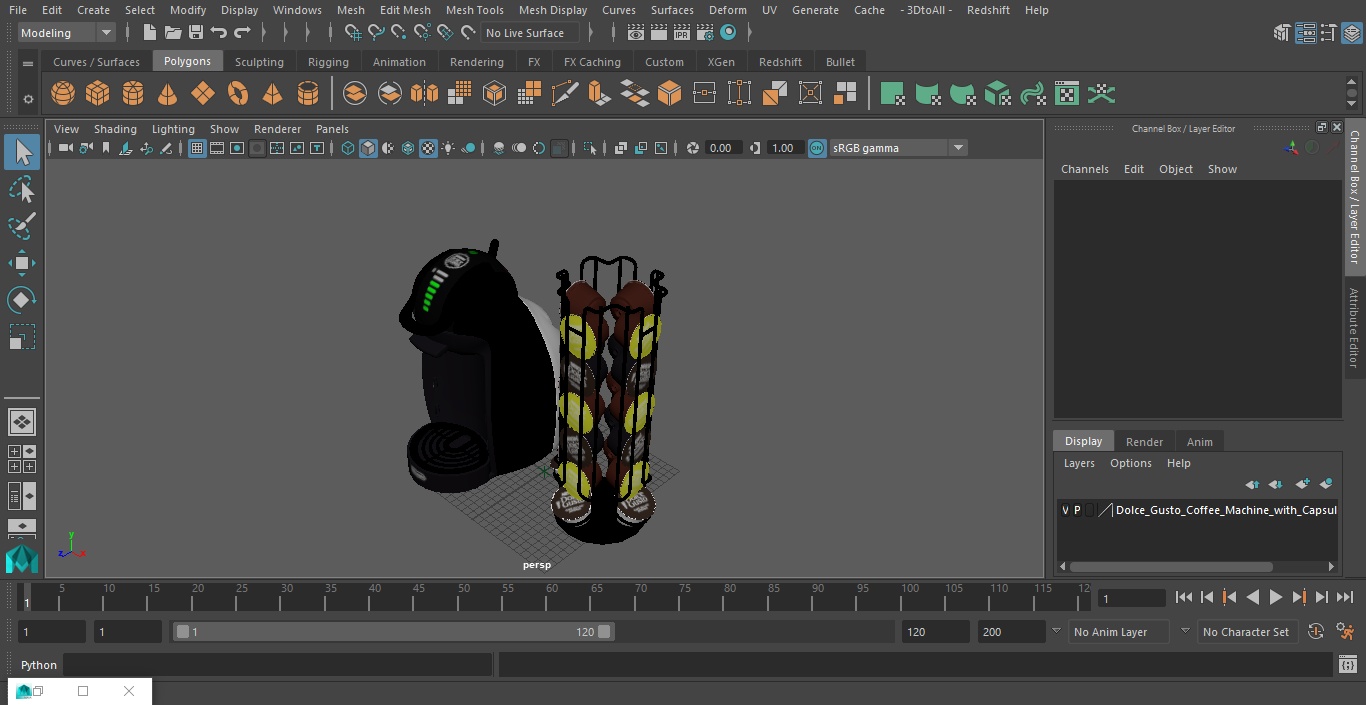Click the current frame field
Screen dimensions: 1366x705
pos(1132,598)
